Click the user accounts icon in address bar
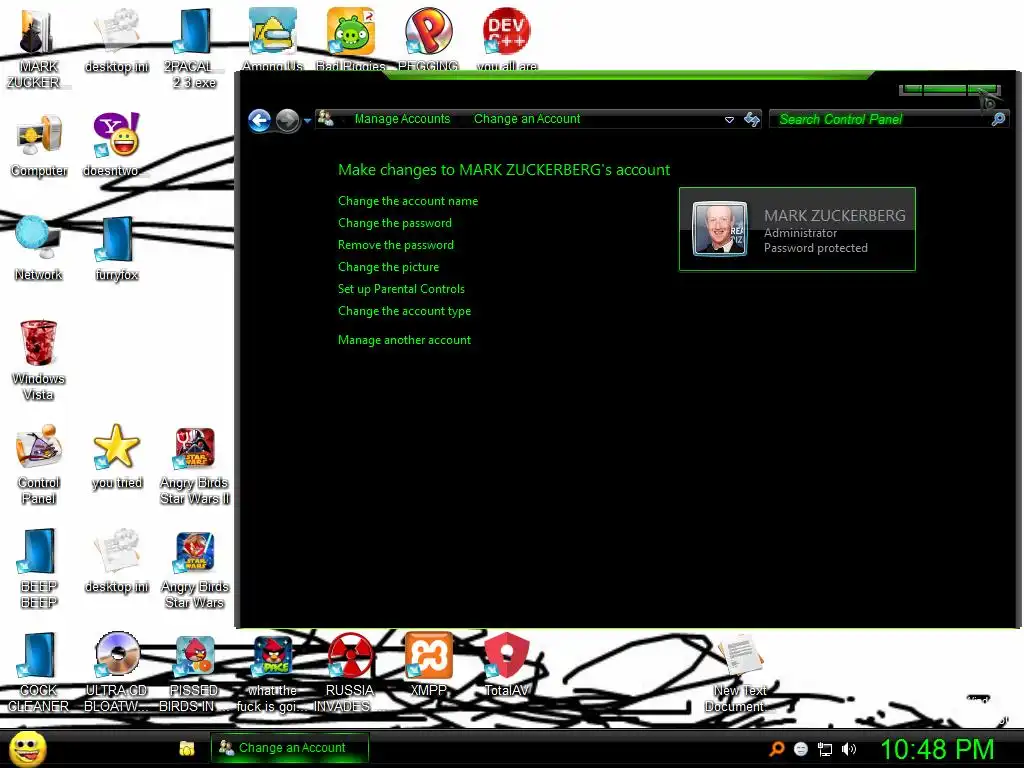The image size is (1024, 768). coord(325,119)
